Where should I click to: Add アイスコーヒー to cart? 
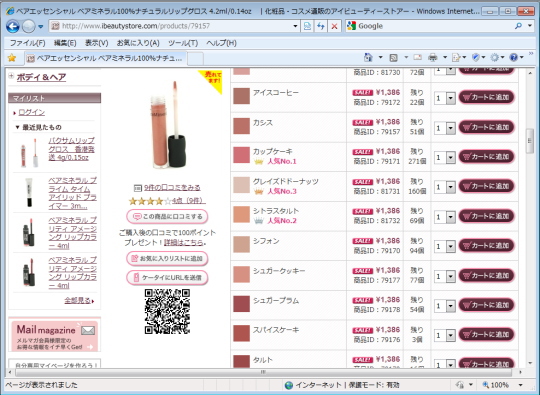[487, 97]
